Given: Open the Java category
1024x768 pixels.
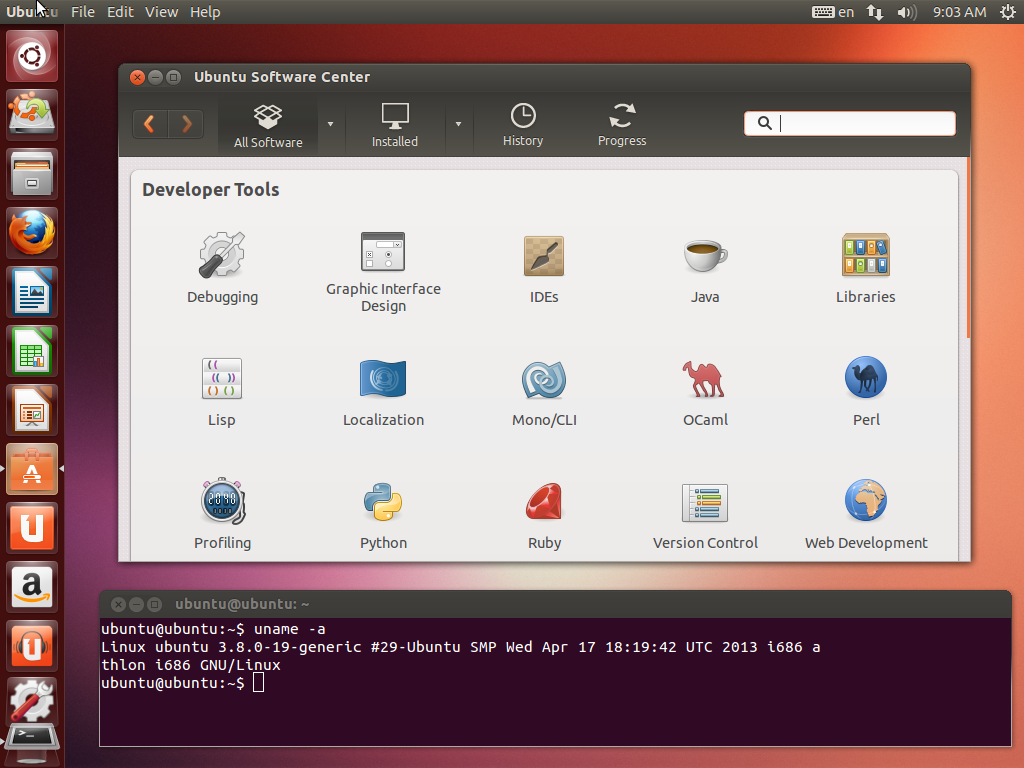Looking at the screenshot, I should [x=705, y=268].
